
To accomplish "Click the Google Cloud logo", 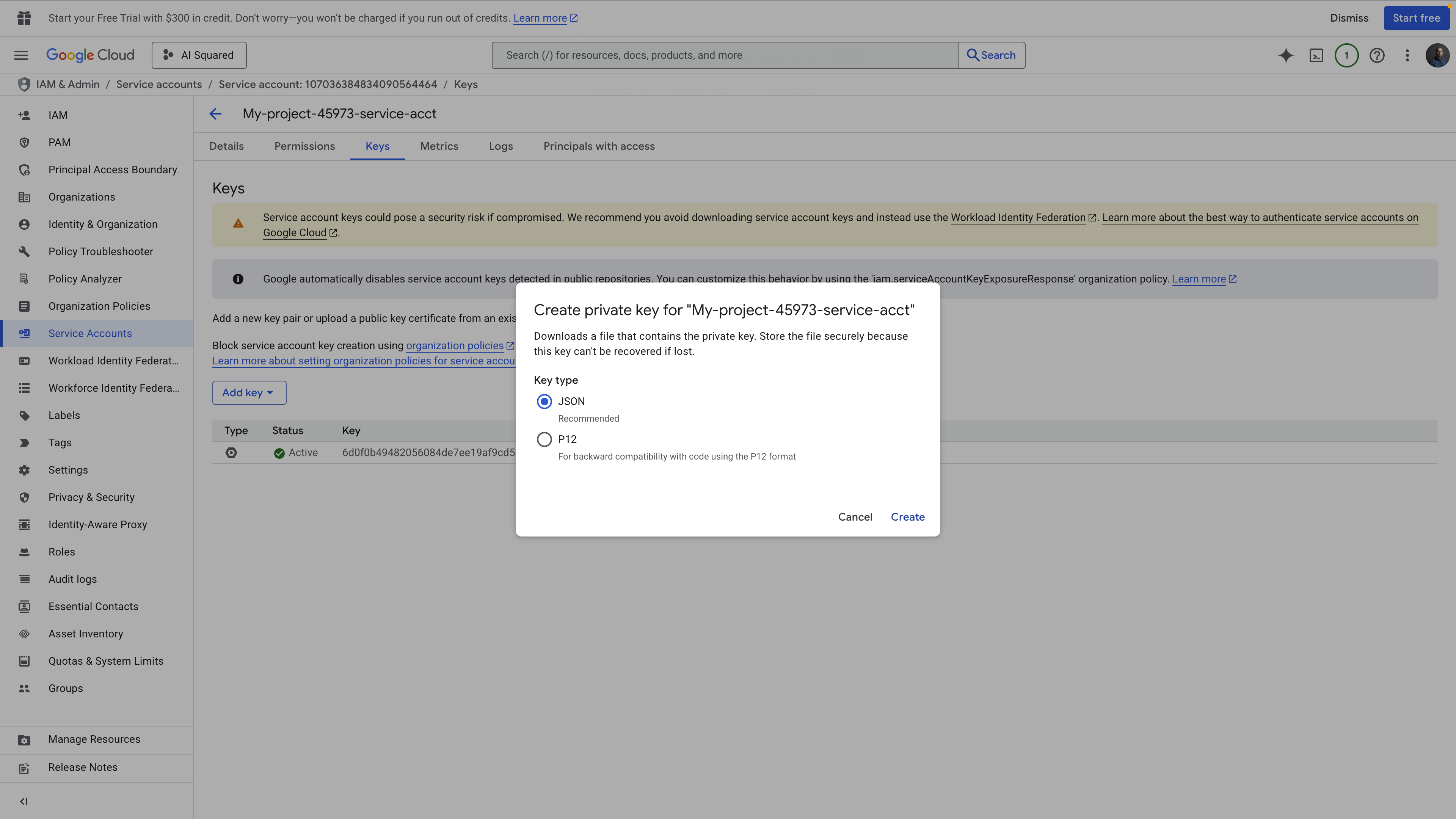I will (91, 55).
